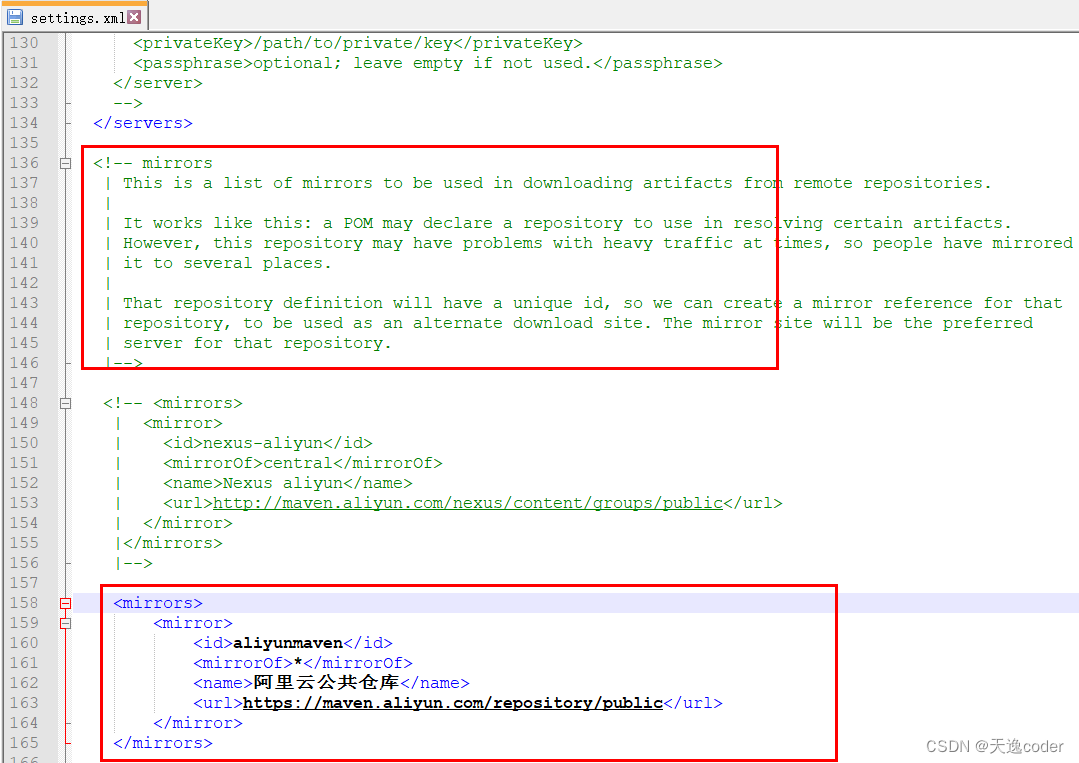This screenshot has height=763, width=1079.
Task: Click the closing </server> tag on line 132
Action: (x=158, y=83)
